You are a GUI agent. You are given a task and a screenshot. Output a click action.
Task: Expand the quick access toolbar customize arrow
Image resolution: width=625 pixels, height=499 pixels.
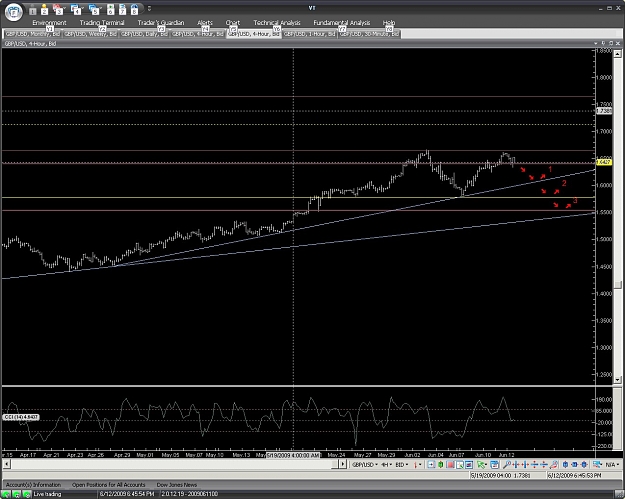[149, 8]
